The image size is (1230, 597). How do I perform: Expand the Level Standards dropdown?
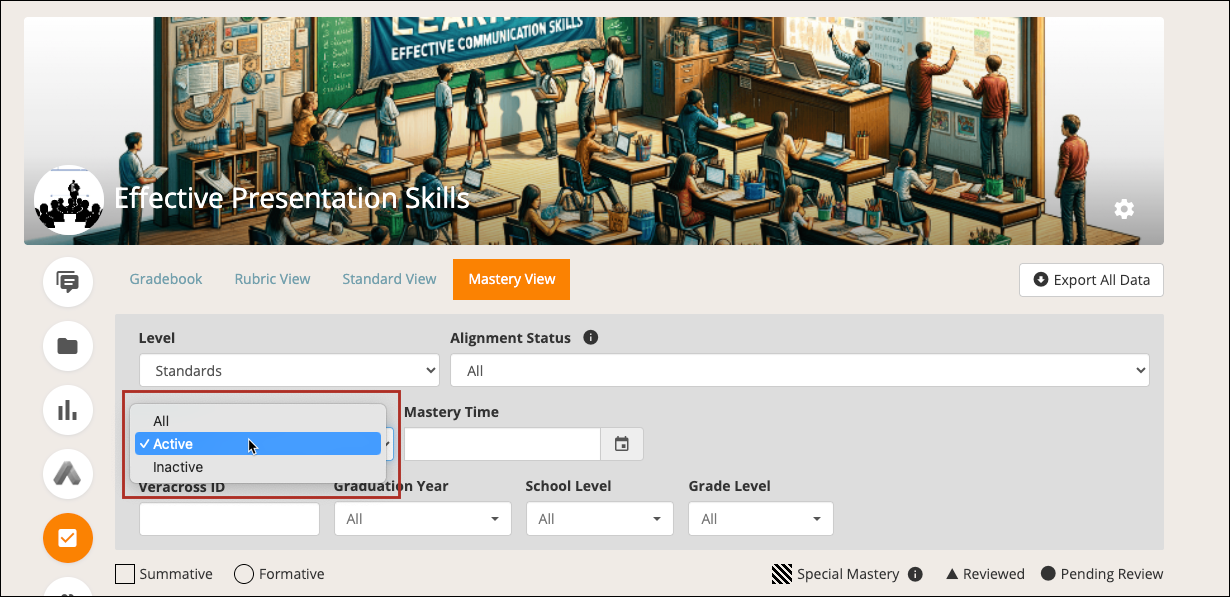point(289,371)
